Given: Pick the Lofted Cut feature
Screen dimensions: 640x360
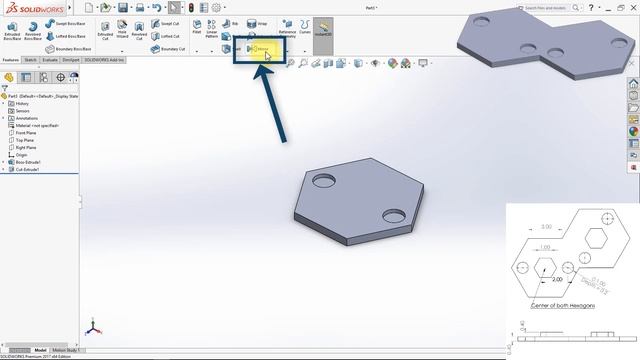Looking at the screenshot, I should click(165, 36).
